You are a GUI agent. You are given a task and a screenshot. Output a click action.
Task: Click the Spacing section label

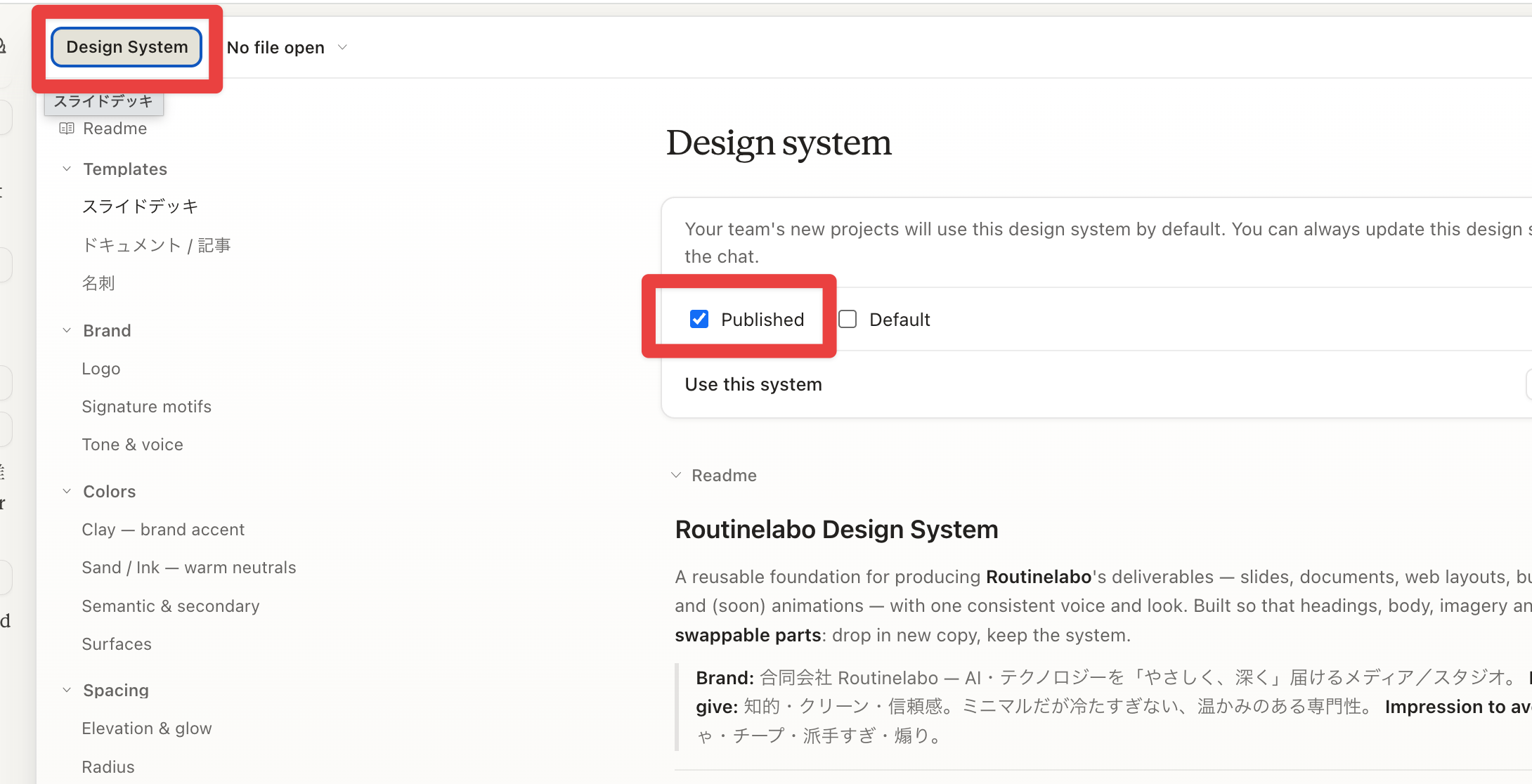(116, 691)
